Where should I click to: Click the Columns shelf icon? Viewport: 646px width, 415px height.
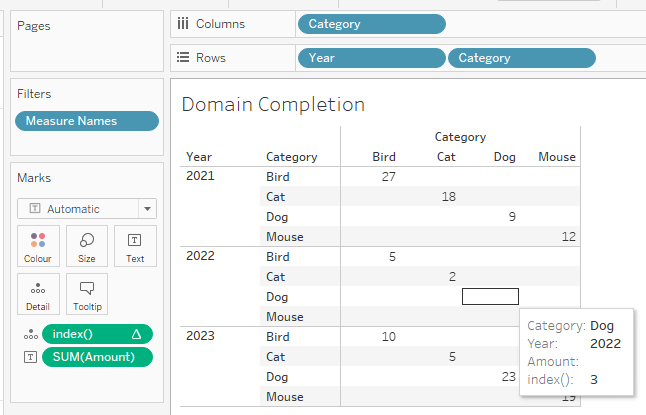point(183,24)
